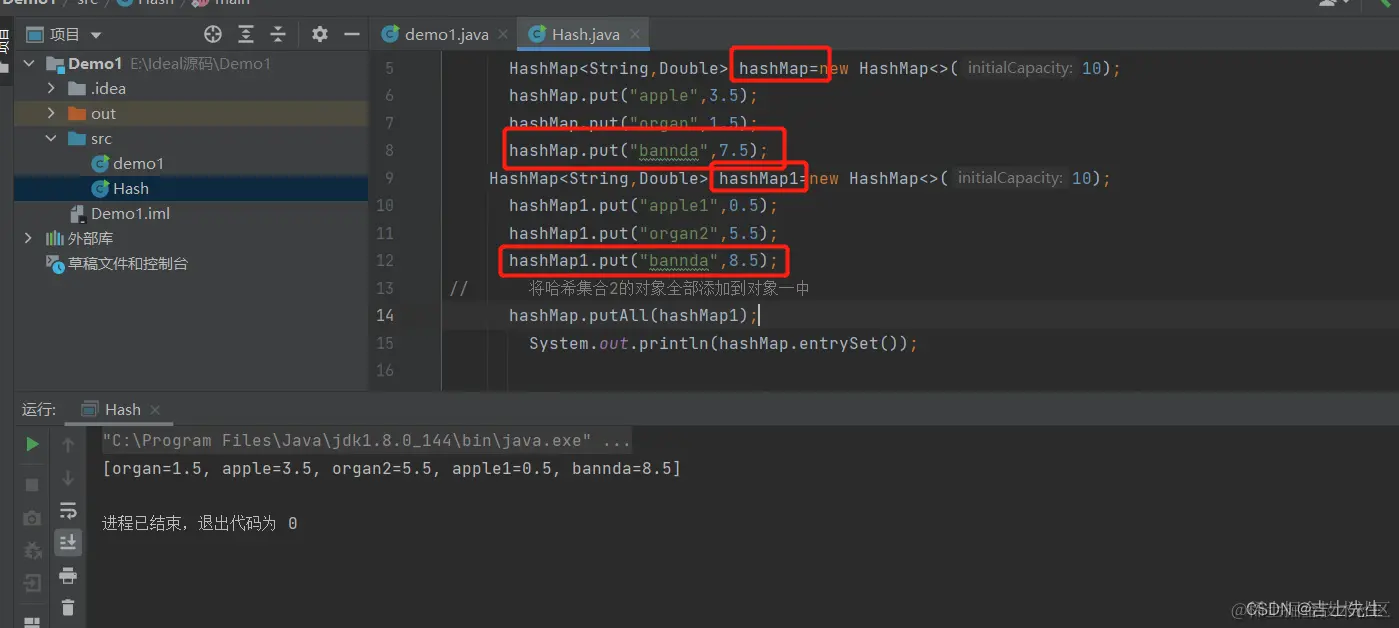1399x628 pixels.
Task: Close the Hash.java tab
Action: click(x=634, y=35)
